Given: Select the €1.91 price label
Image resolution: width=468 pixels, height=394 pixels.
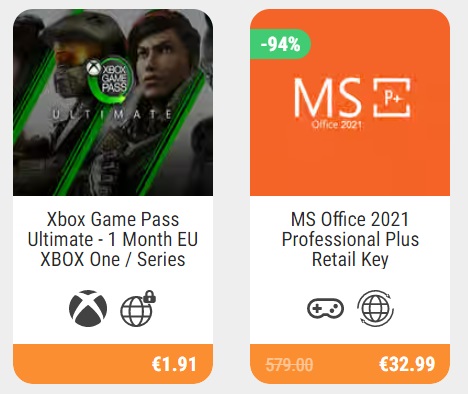Looking at the screenshot, I should click(x=174, y=364).
